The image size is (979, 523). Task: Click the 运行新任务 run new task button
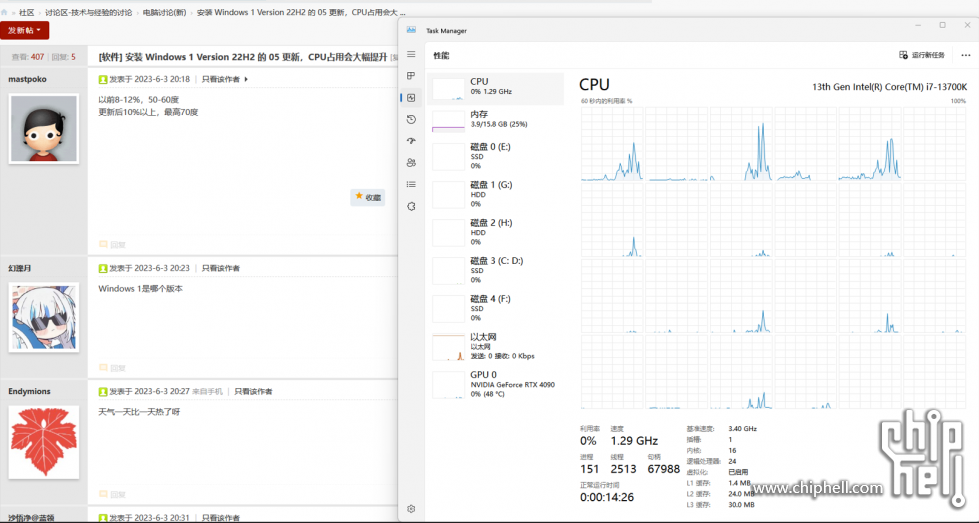tap(922, 55)
